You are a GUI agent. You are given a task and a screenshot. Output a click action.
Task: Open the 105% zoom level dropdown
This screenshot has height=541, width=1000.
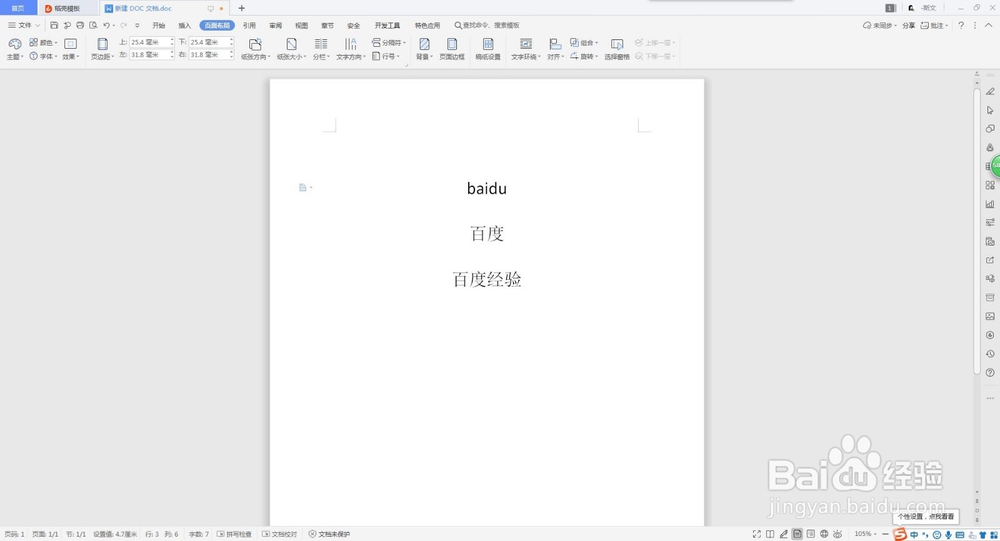(x=865, y=534)
